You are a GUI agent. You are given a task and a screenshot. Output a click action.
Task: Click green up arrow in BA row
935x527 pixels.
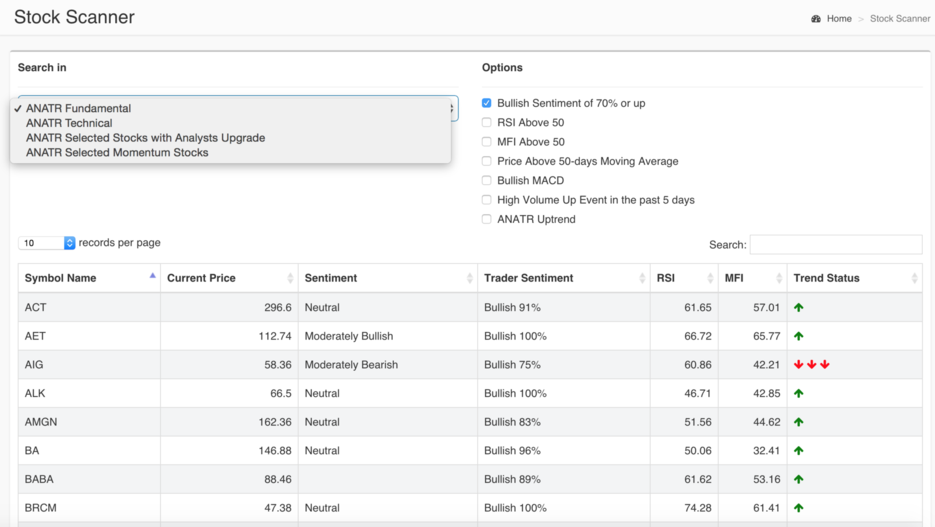tap(798, 451)
